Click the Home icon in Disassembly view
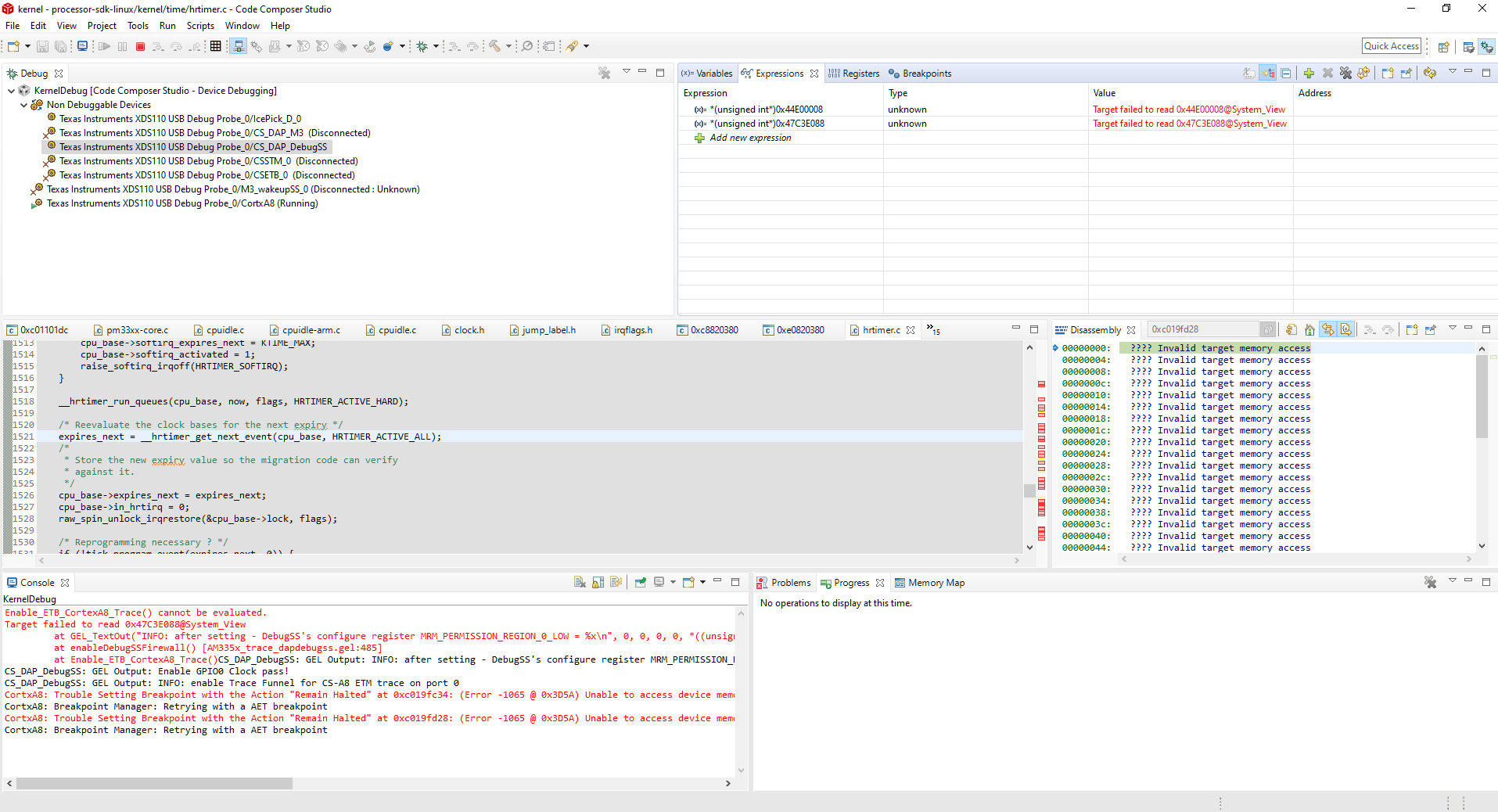1498x812 pixels. [1309, 330]
